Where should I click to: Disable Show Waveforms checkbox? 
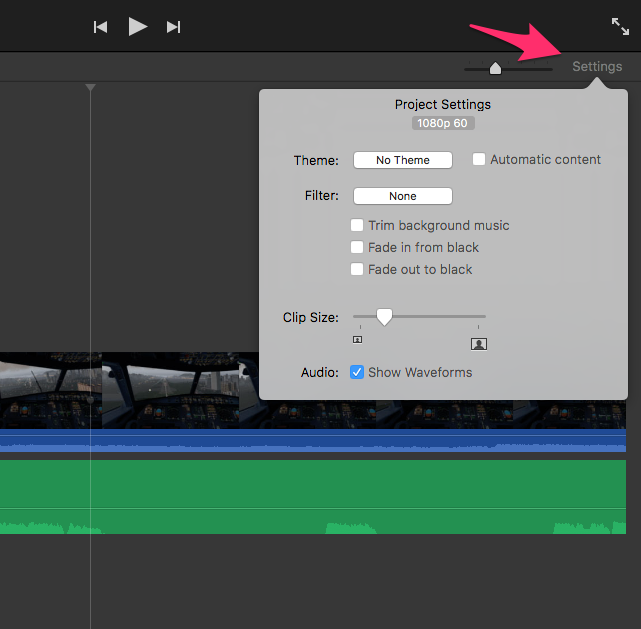(357, 372)
